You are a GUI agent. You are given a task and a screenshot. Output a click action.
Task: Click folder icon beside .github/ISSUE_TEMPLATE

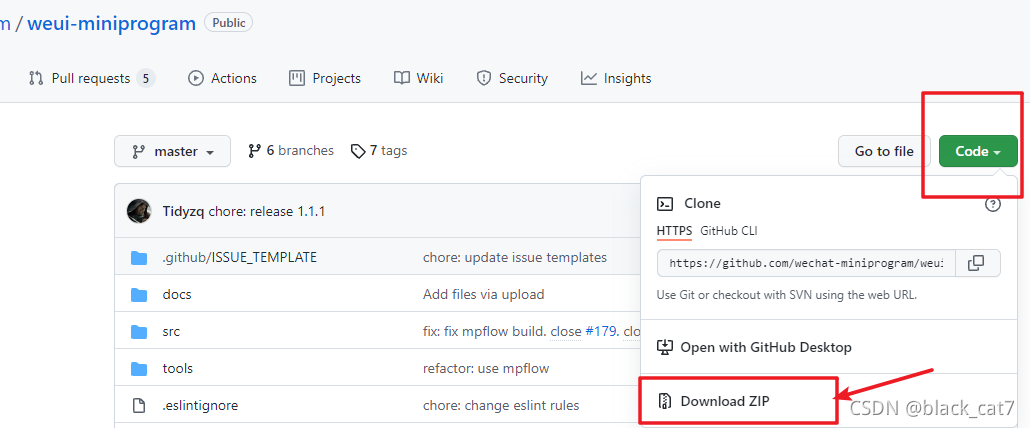[139, 257]
